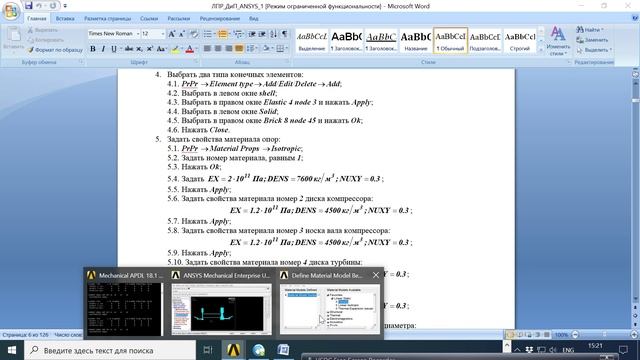Center align text

click(x=218, y=49)
